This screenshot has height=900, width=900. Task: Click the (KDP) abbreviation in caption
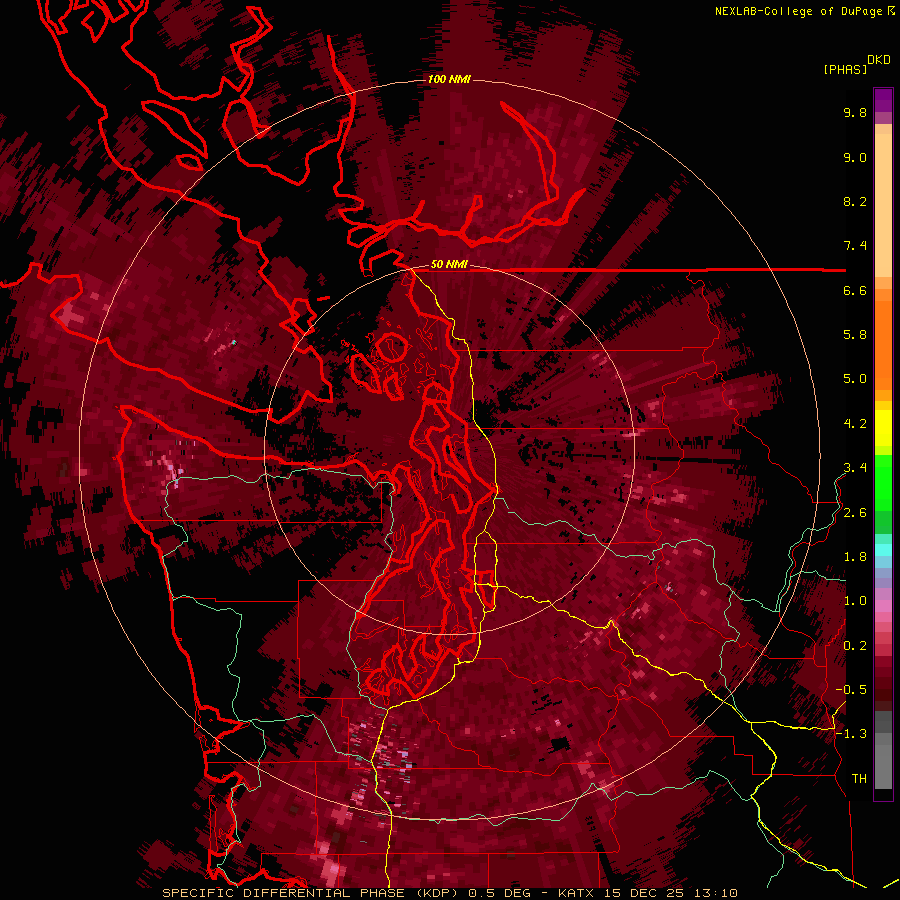[435, 893]
